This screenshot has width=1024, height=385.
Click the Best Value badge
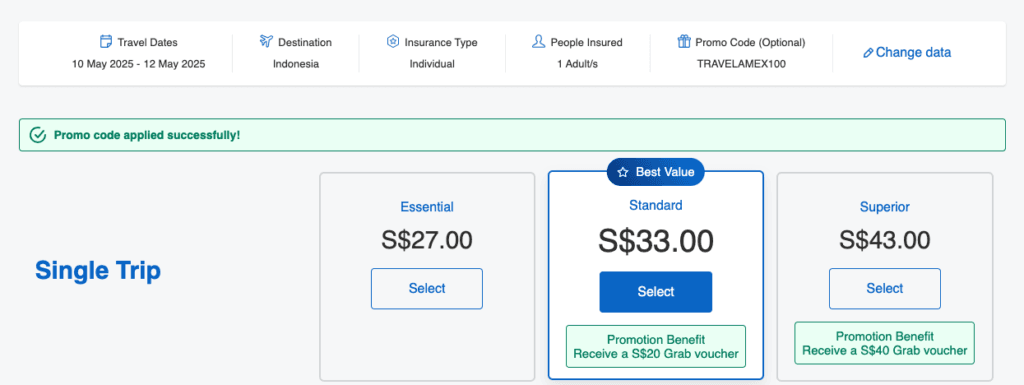[656, 172]
